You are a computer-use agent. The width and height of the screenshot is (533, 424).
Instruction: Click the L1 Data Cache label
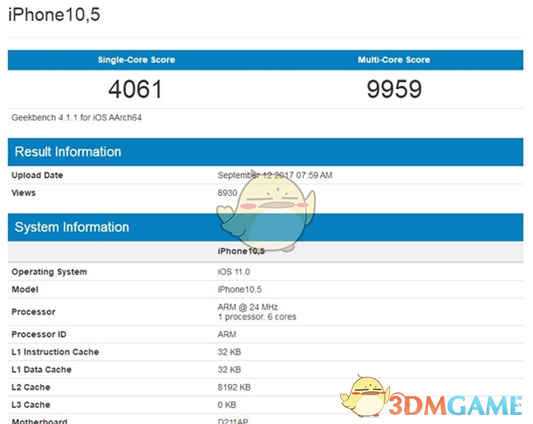tap(41, 370)
